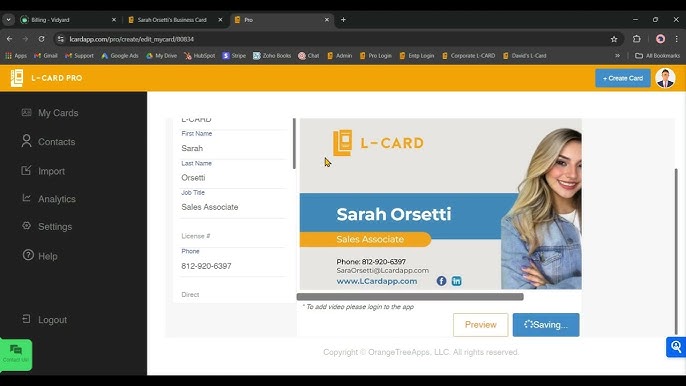Click the browser profile avatar icon
This screenshot has width=686, height=386.
click(x=661, y=39)
